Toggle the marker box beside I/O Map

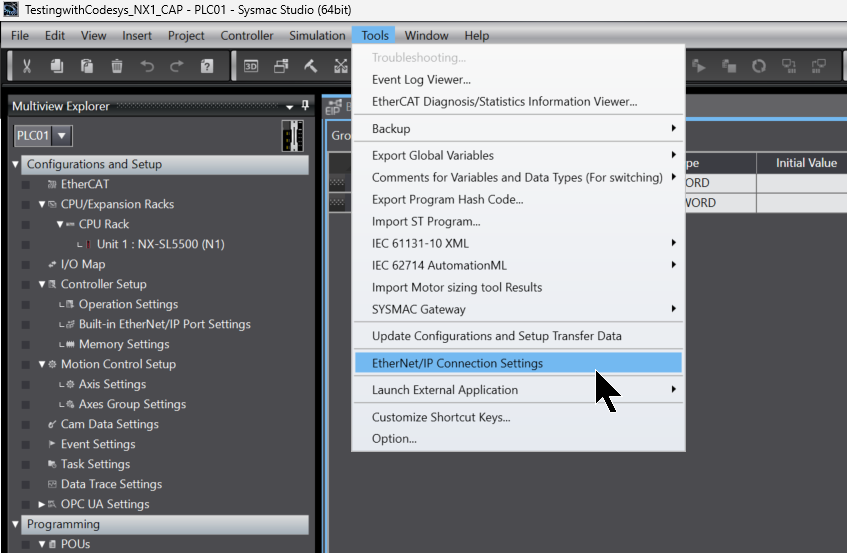pos(25,265)
